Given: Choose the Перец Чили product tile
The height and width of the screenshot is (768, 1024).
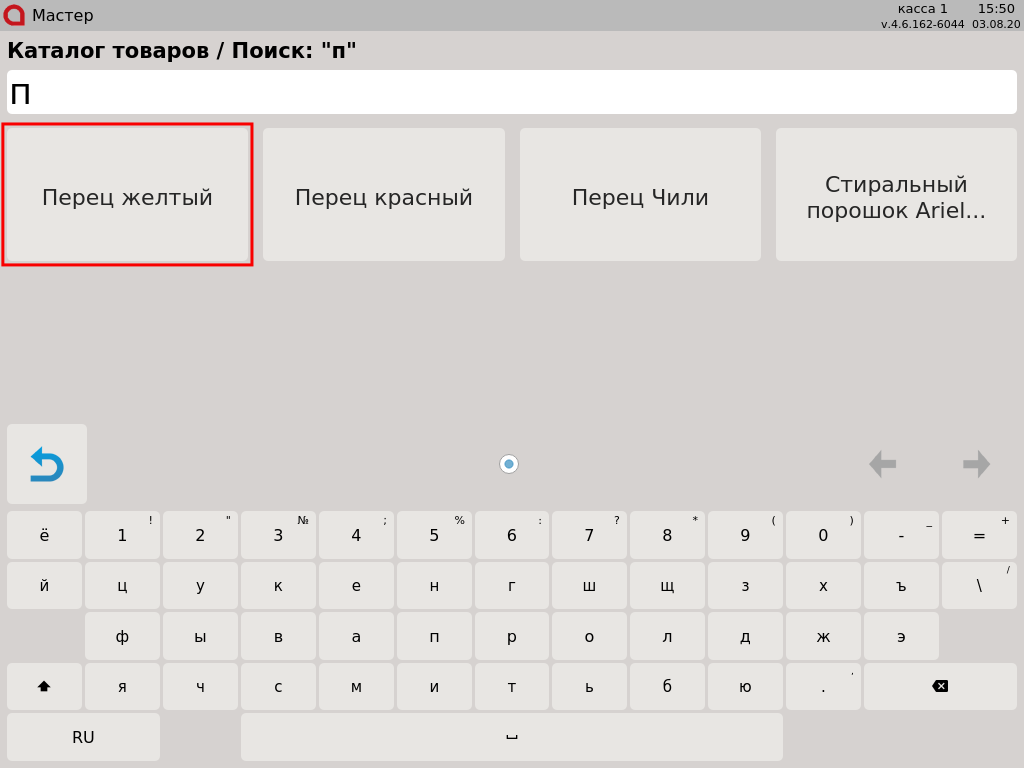Looking at the screenshot, I should pos(640,195).
